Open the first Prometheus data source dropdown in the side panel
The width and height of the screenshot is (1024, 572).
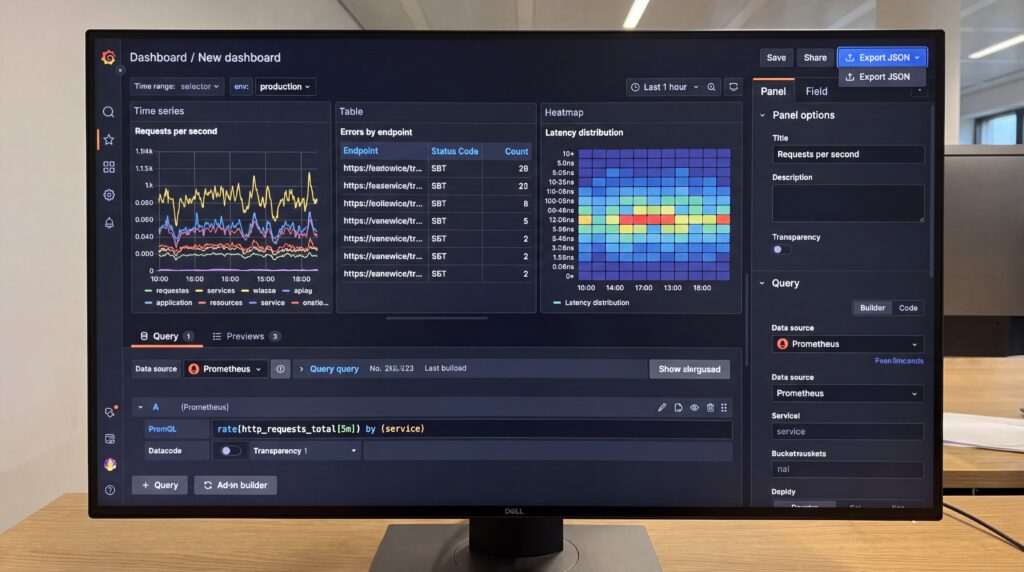click(x=847, y=344)
